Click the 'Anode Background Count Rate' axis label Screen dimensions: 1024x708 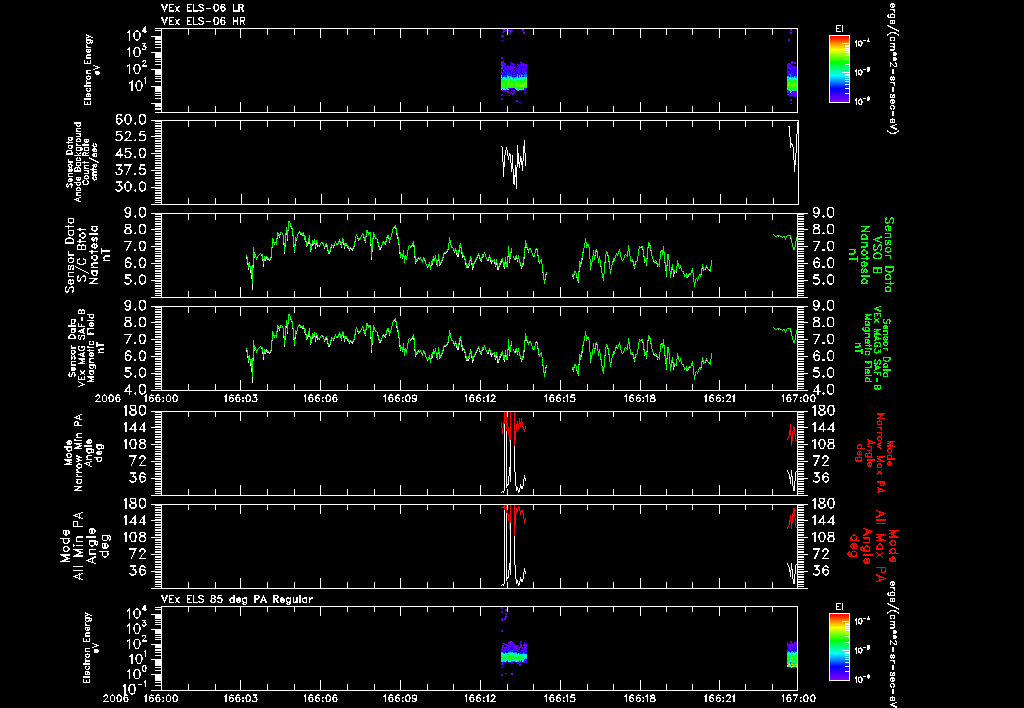(82, 162)
